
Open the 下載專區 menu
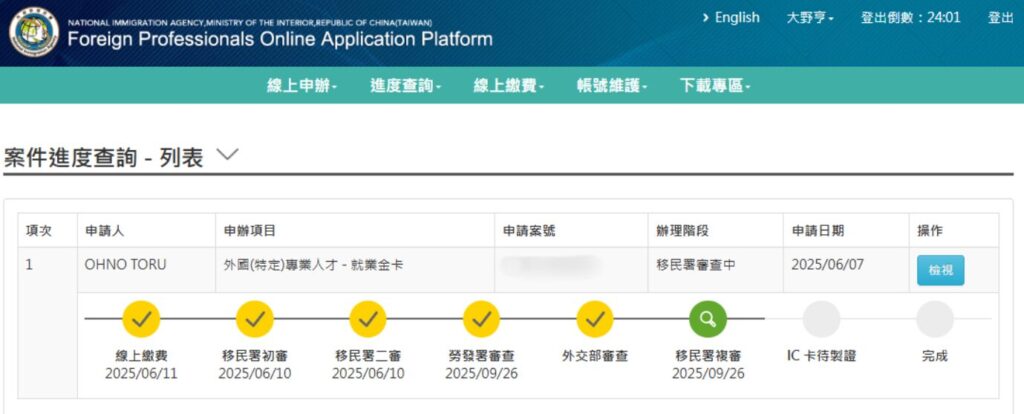715,86
